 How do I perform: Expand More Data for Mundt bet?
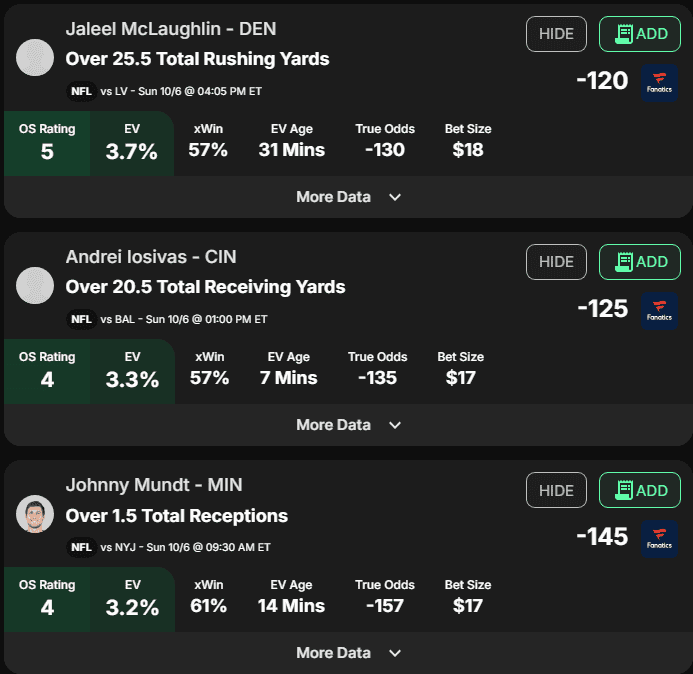pyautogui.click(x=347, y=653)
